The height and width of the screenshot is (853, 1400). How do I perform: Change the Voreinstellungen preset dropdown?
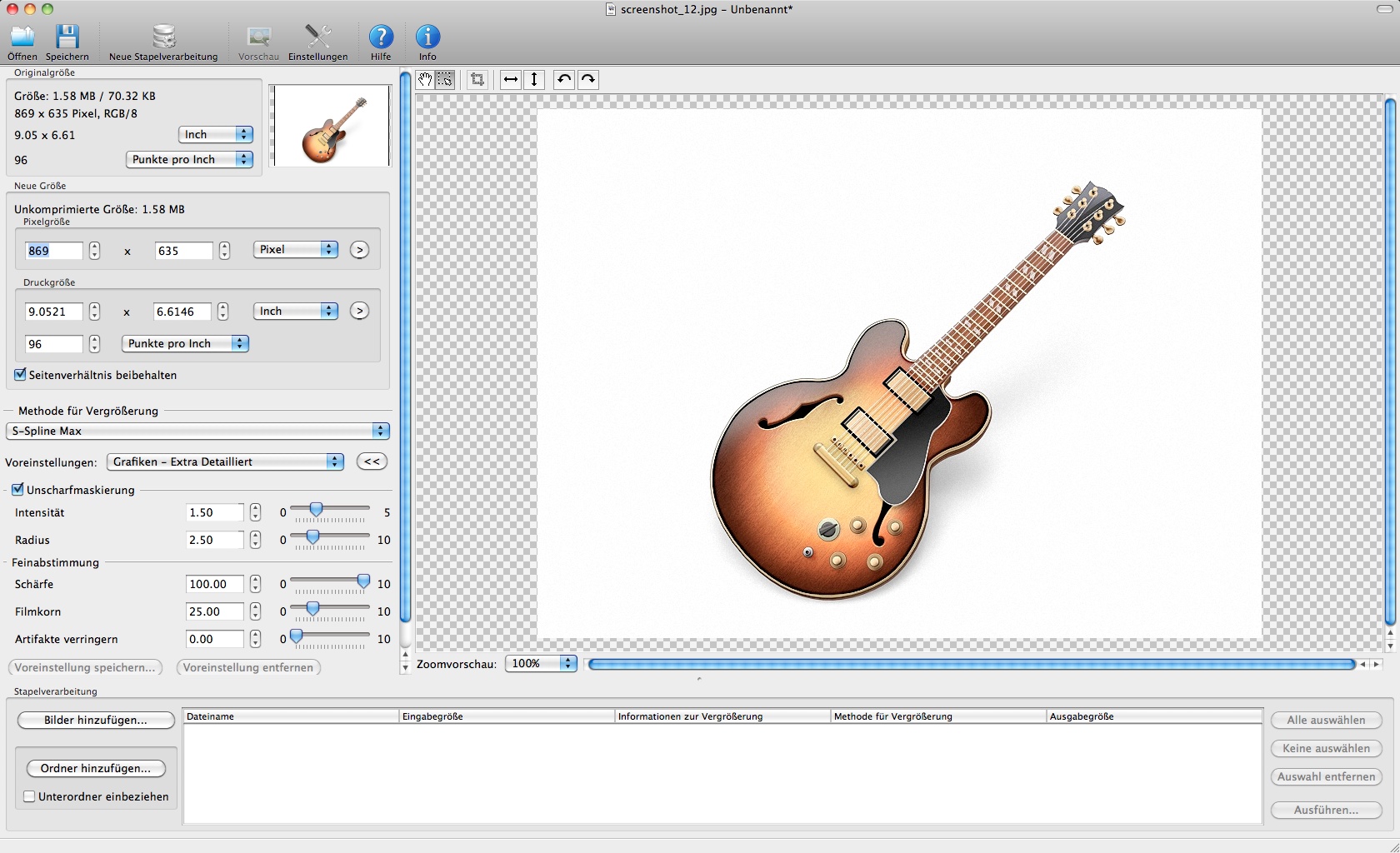click(224, 461)
